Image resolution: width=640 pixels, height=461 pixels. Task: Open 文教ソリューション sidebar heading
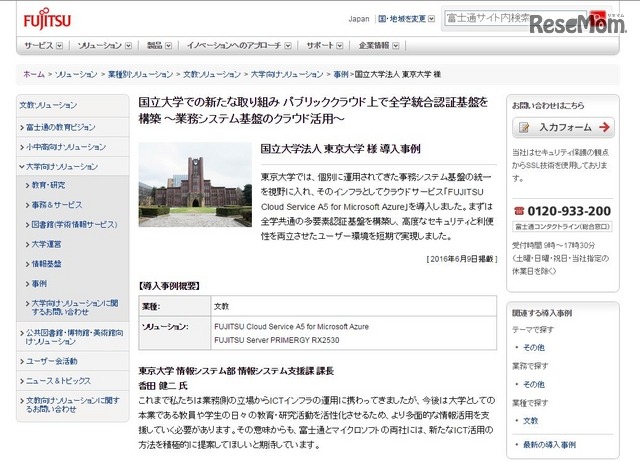pyautogui.click(x=48, y=105)
